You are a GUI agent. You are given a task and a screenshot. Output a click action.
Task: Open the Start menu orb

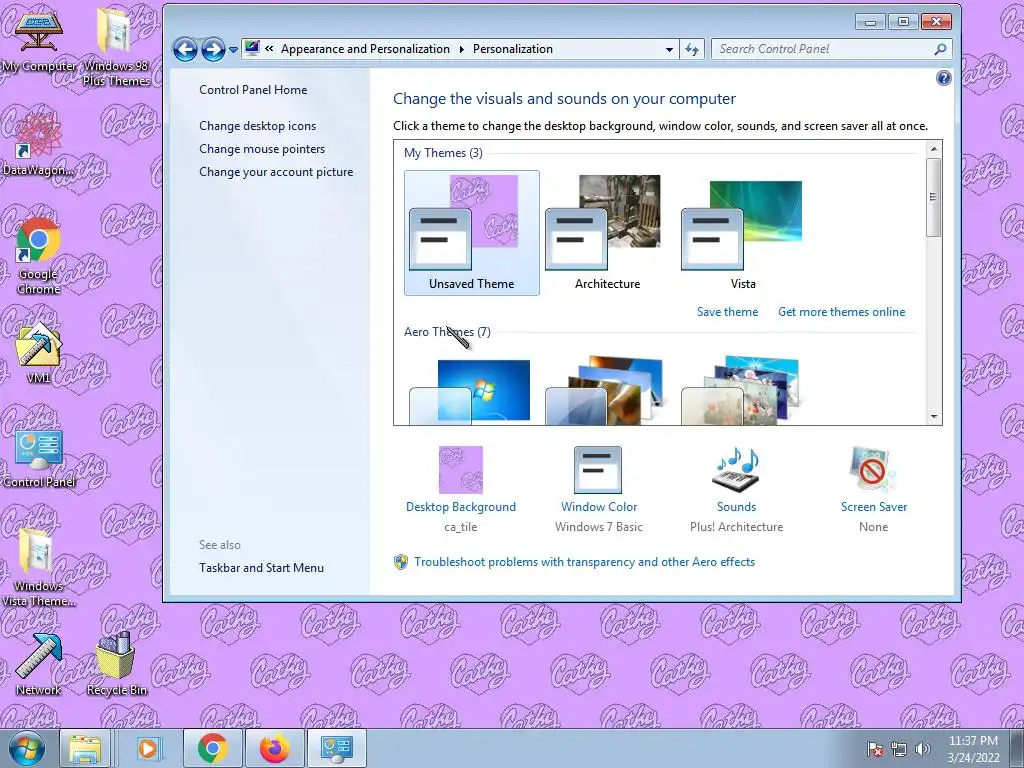click(26, 748)
